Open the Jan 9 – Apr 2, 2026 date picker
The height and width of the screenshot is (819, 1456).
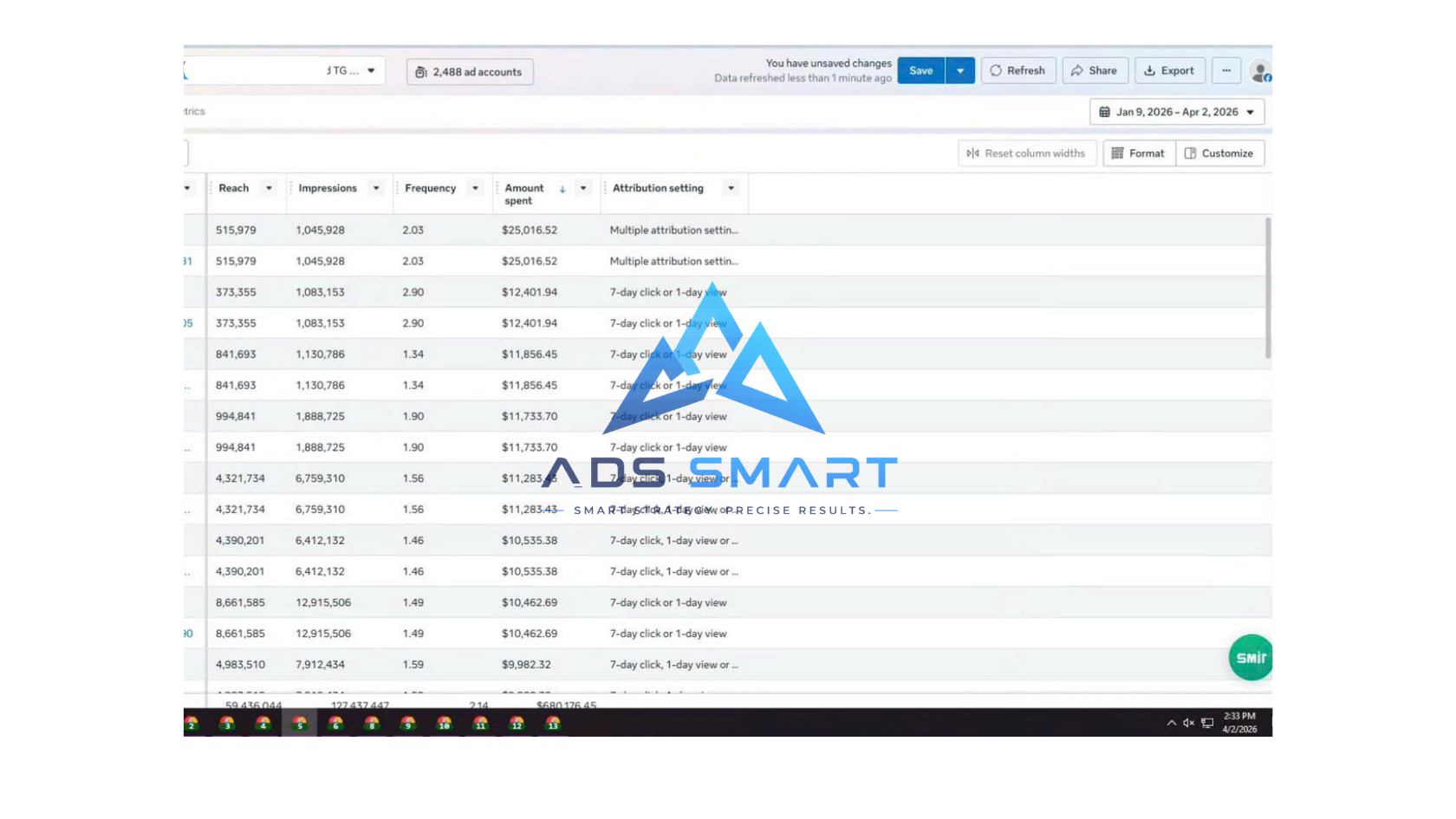coord(1177,112)
